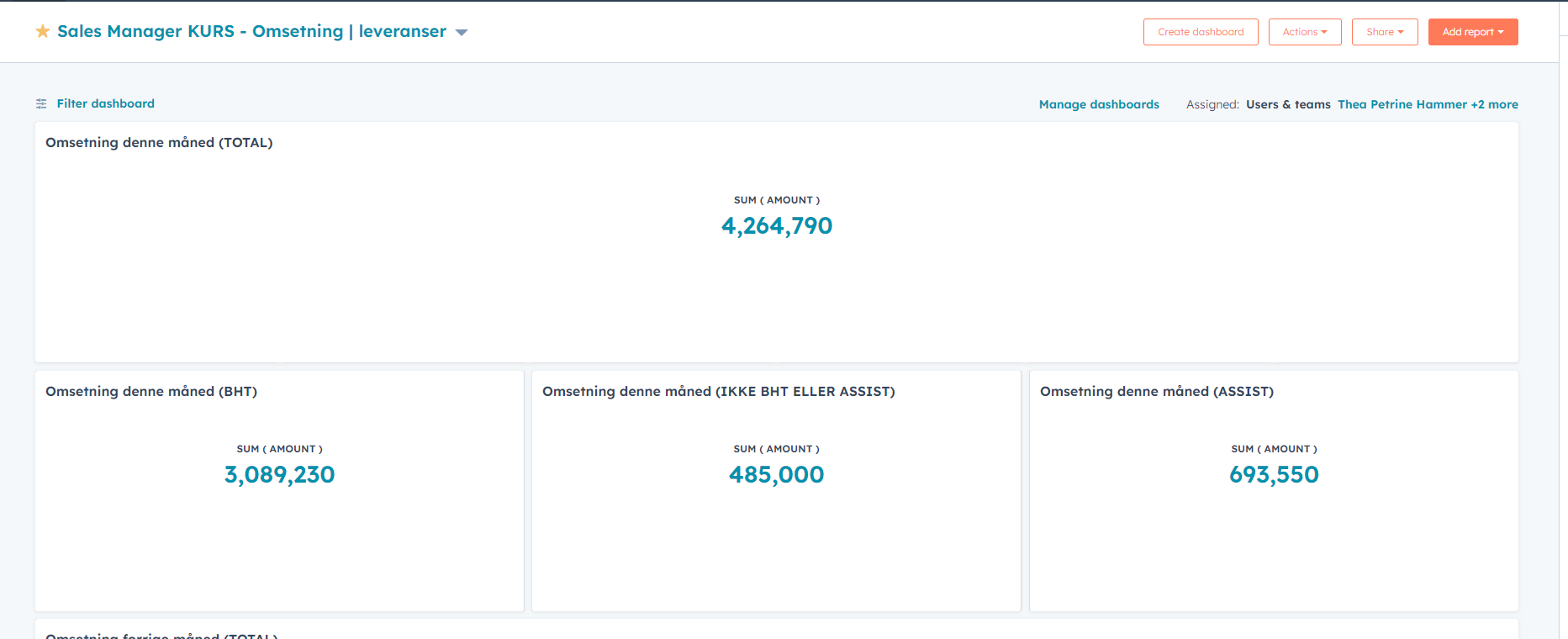Open the Omsetning denne måned (ASSIST) report title
The width and height of the screenshot is (1568, 639).
(1156, 391)
